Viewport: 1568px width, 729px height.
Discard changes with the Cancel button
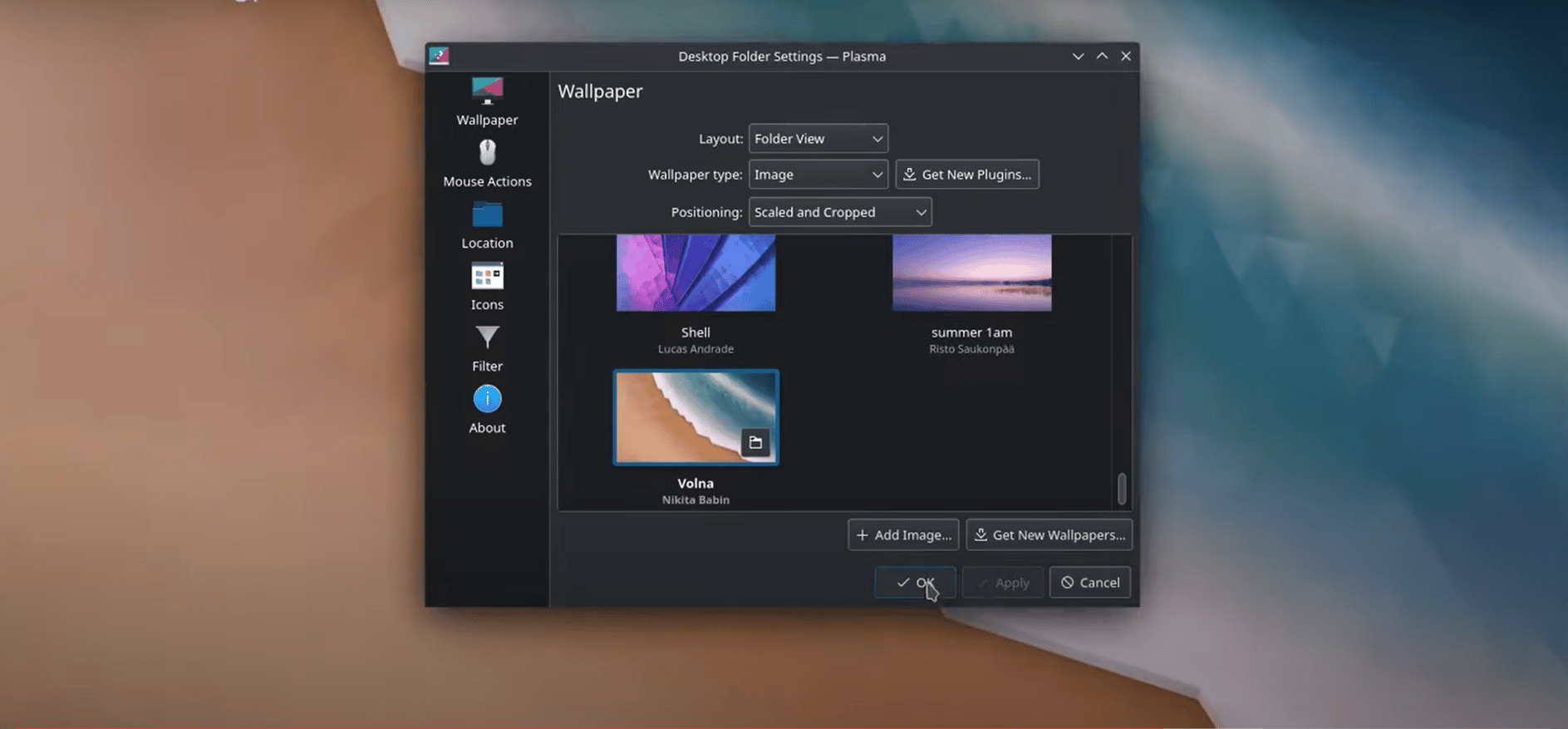click(1090, 583)
